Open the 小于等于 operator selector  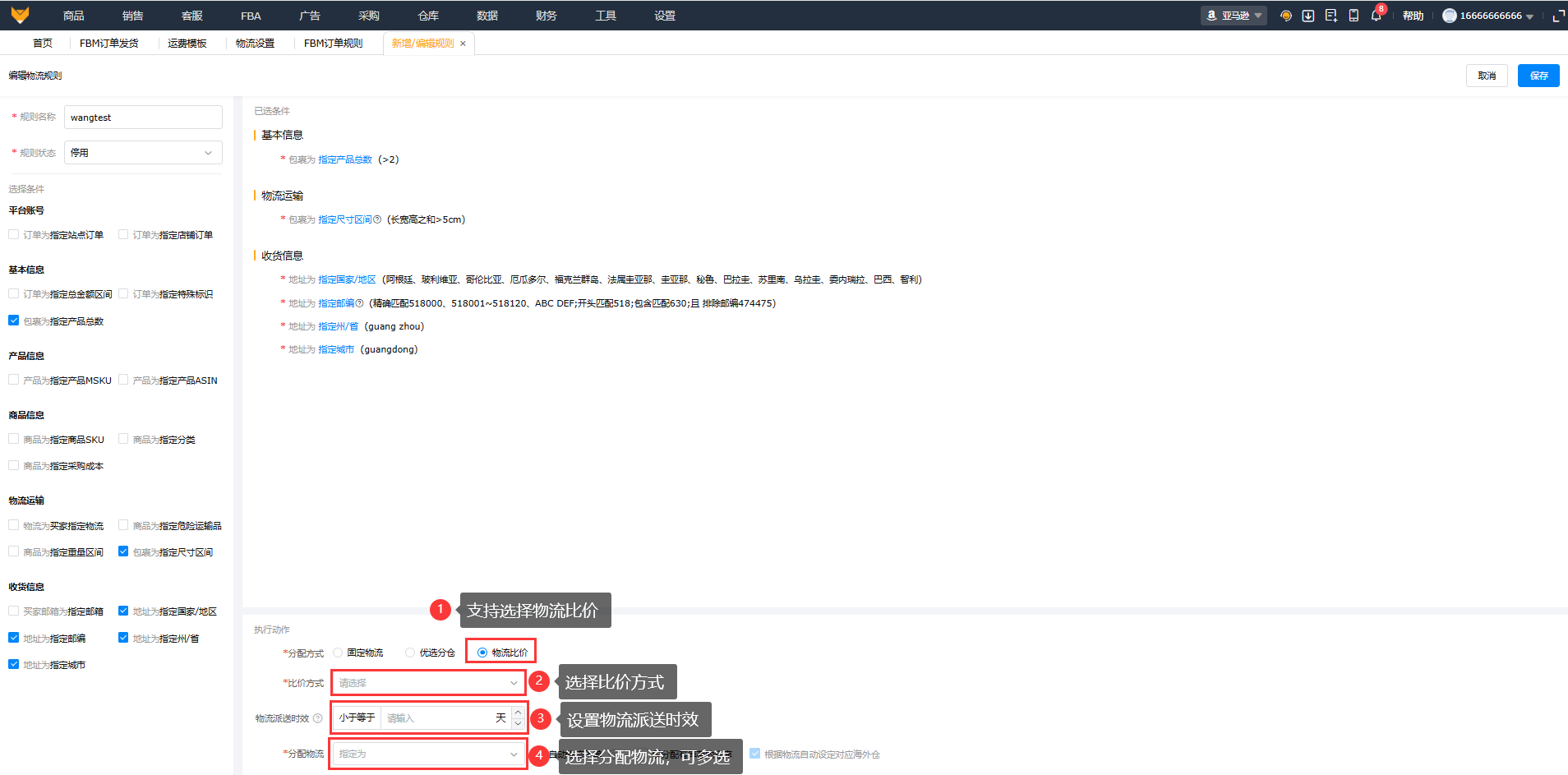pyautogui.click(x=357, y=718)
